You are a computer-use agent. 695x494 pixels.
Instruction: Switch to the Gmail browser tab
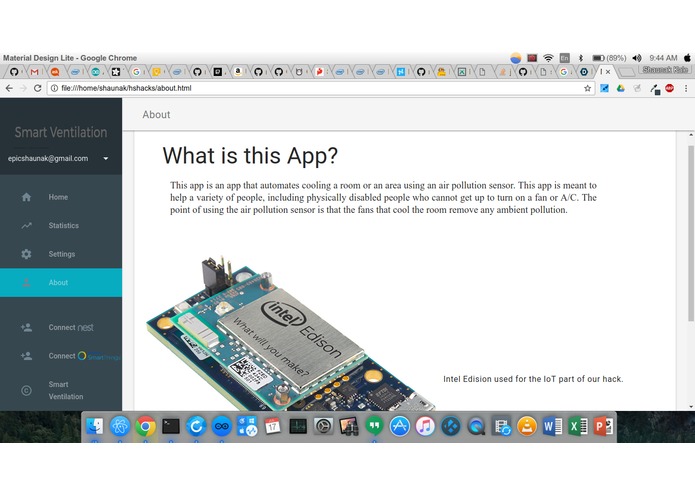tap(35, 72)
